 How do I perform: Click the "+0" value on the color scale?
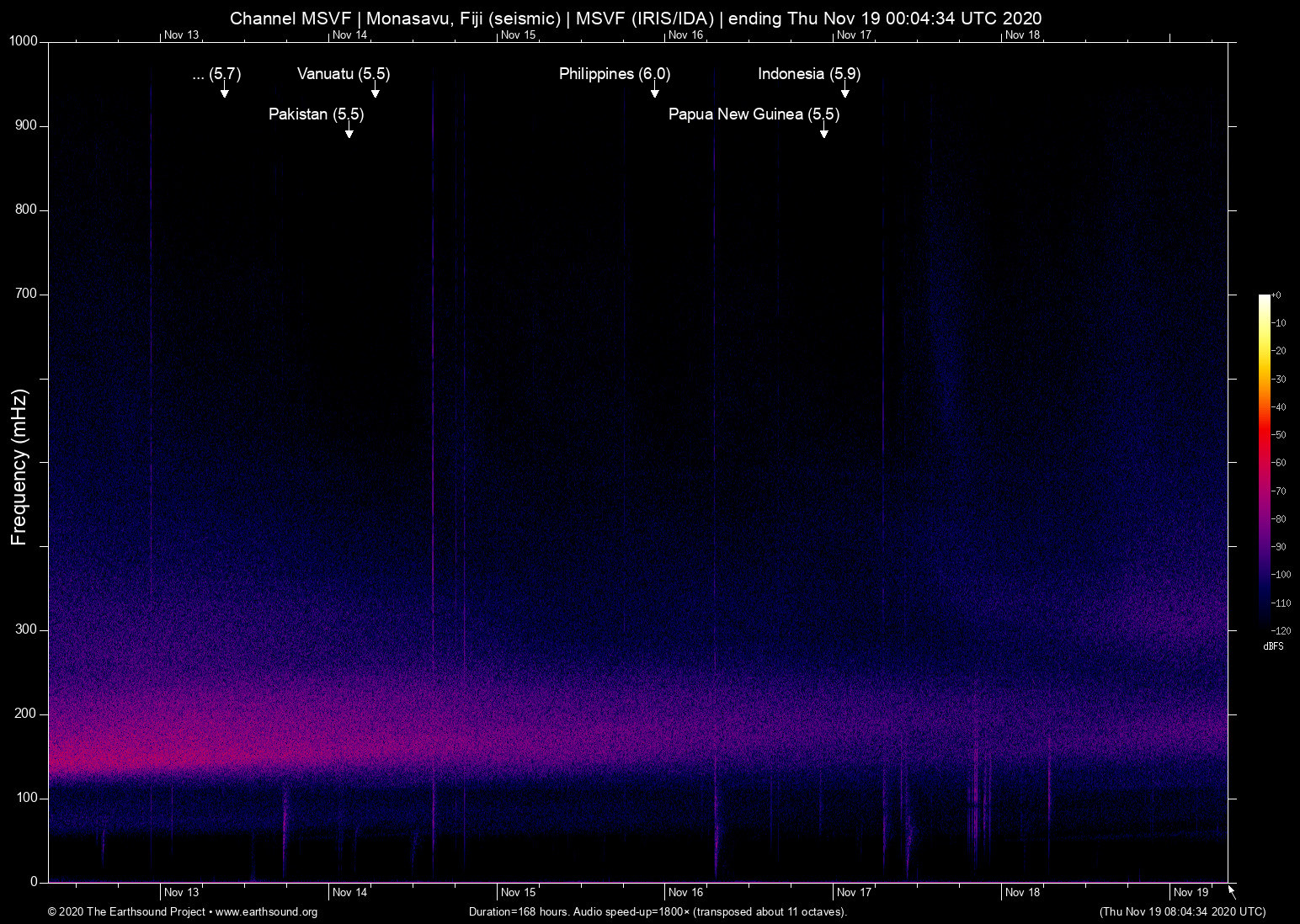pos(1276,295)
